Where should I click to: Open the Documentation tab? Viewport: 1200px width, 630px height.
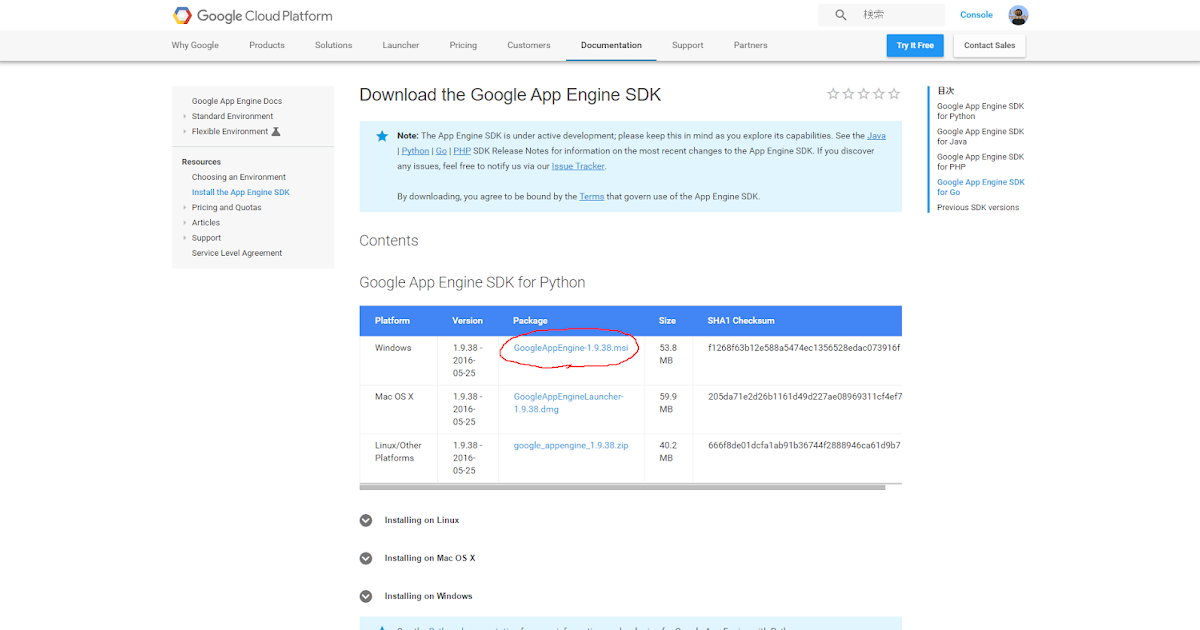pos(611,45)
